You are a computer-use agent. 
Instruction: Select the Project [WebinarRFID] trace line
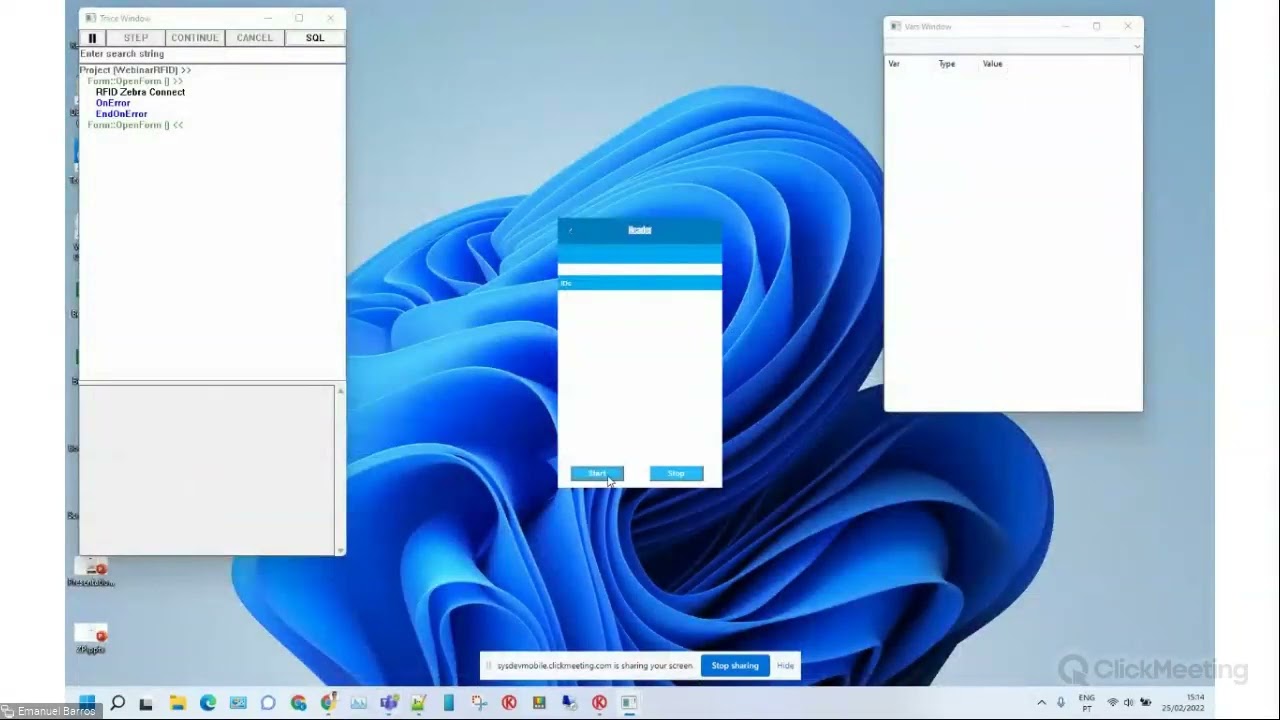coord(135,70)
